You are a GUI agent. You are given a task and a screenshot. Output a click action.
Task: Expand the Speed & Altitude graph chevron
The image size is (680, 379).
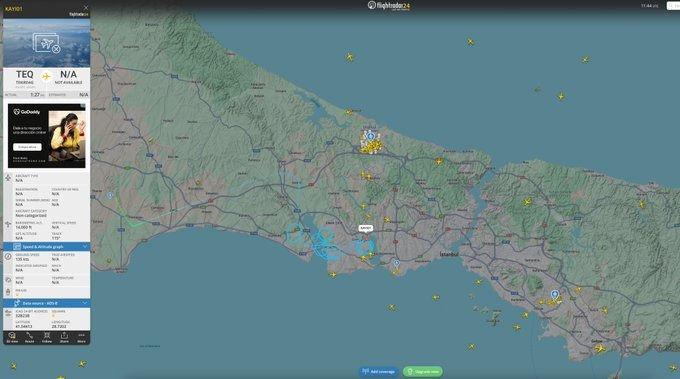[85, 246]
